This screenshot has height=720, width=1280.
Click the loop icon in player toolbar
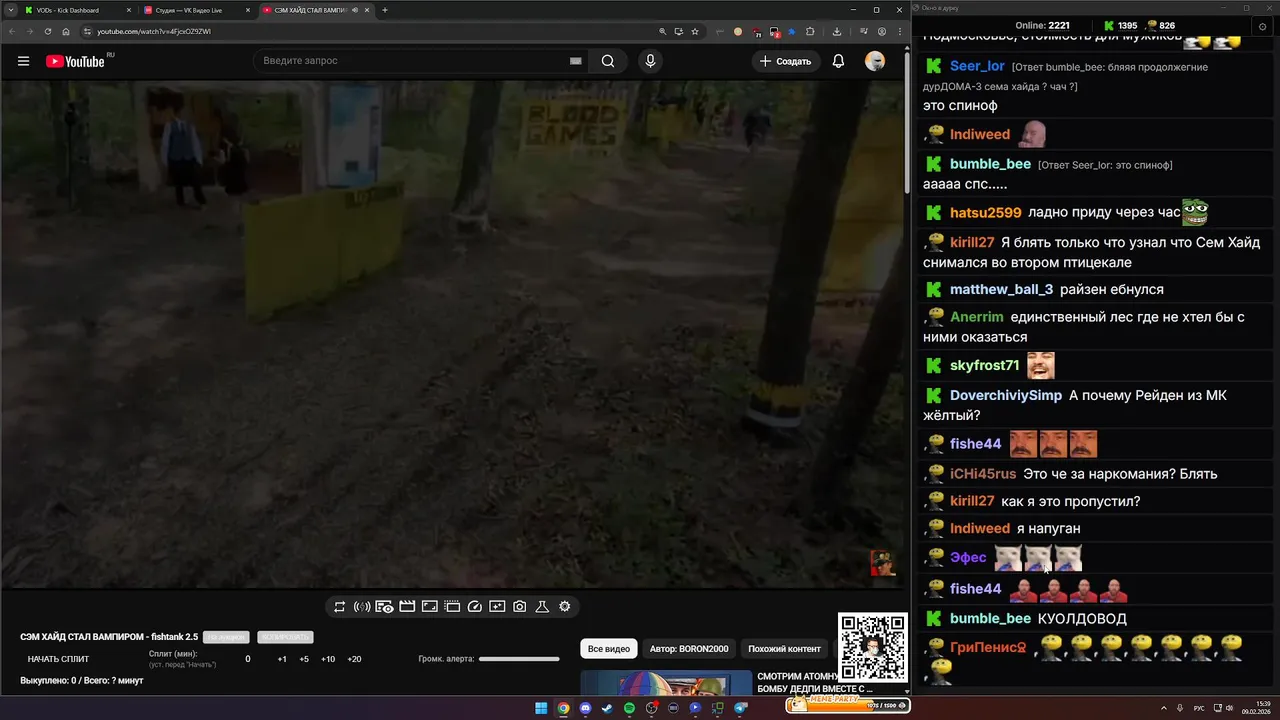[x=339, y=607]
